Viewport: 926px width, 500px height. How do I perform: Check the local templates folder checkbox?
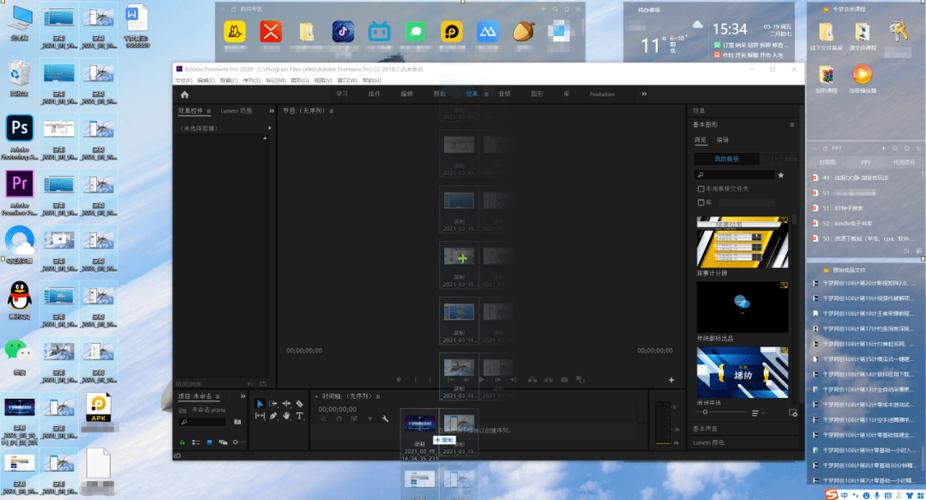(x=701, y=189)
